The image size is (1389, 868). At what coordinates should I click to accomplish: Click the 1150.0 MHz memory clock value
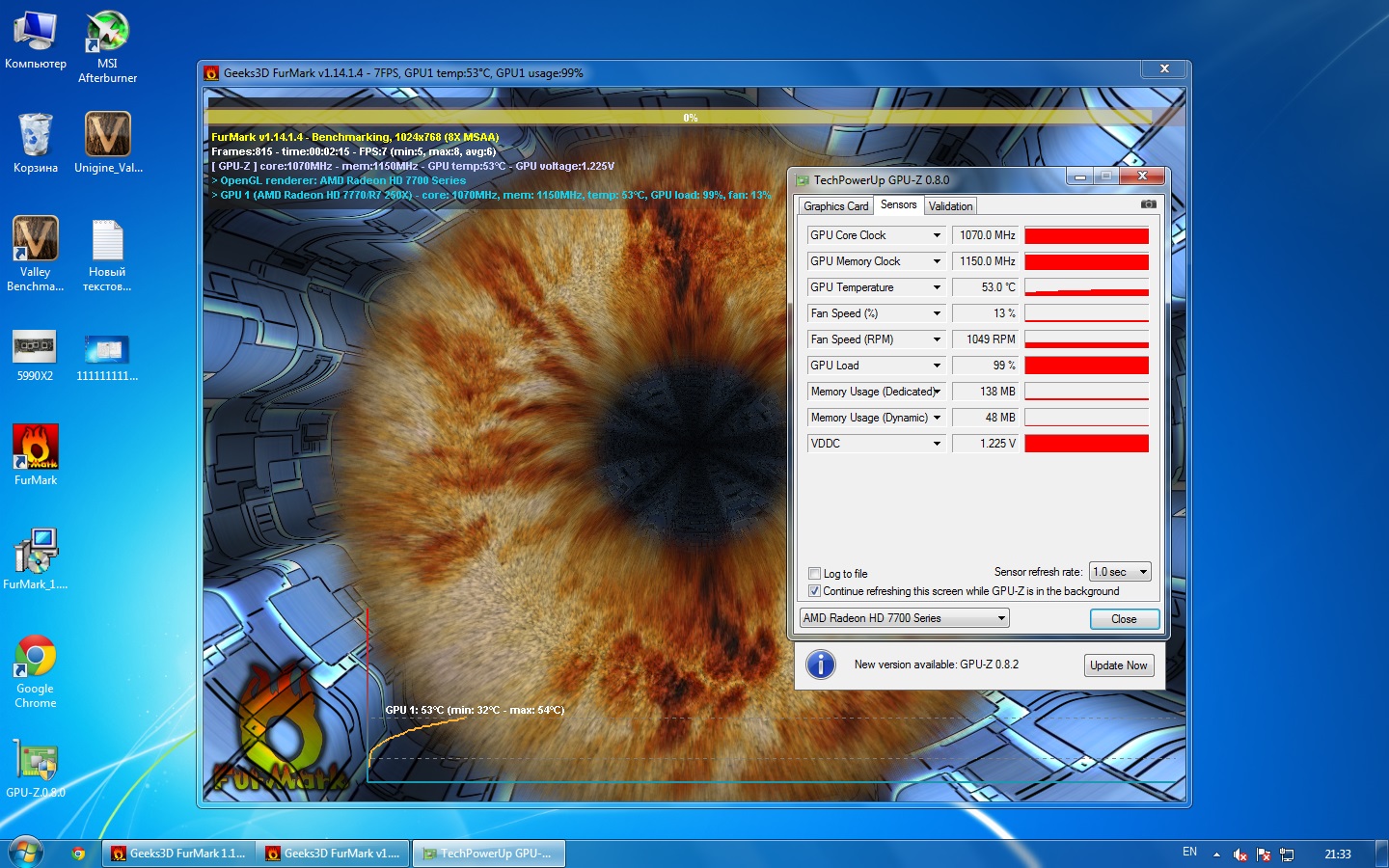point(986,261)
